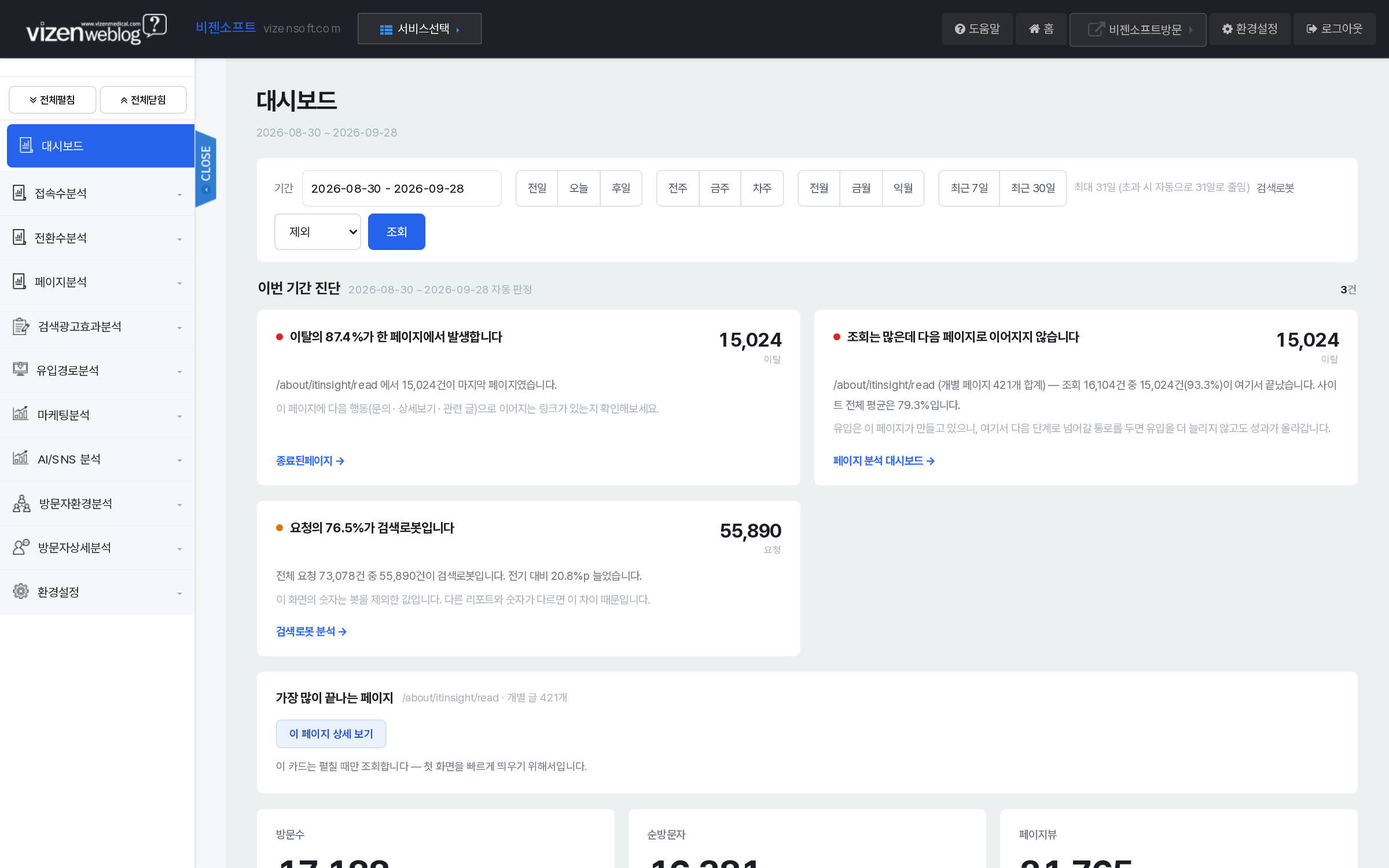Select the 최근 7일 period option
The width and height of the screenshot is (1389, 868).
[x=969, y=188]
